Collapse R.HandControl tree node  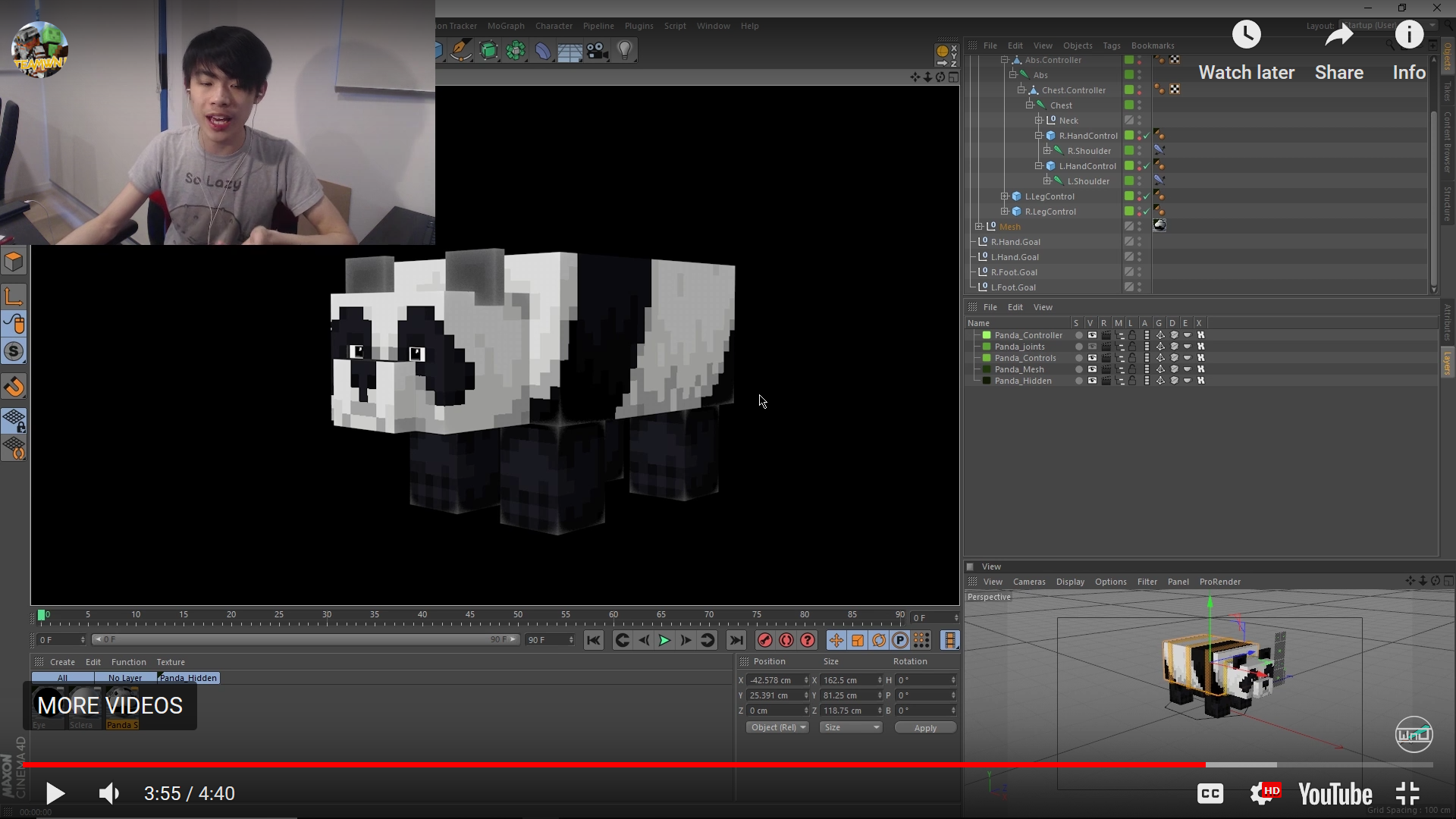(1039, 135)
